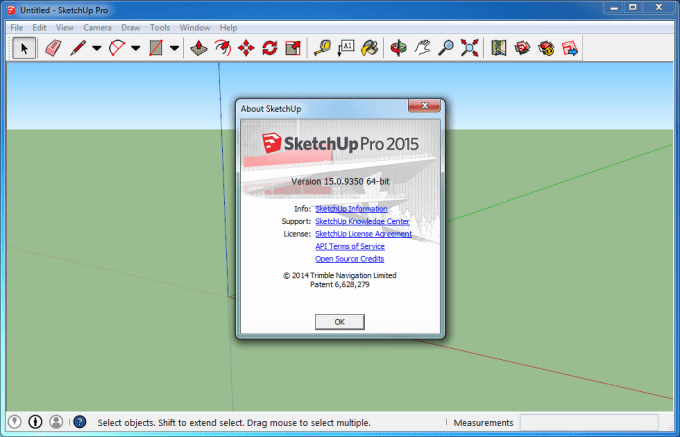
Task: Pick the Eraser tool
Action: tap(53, 48)
